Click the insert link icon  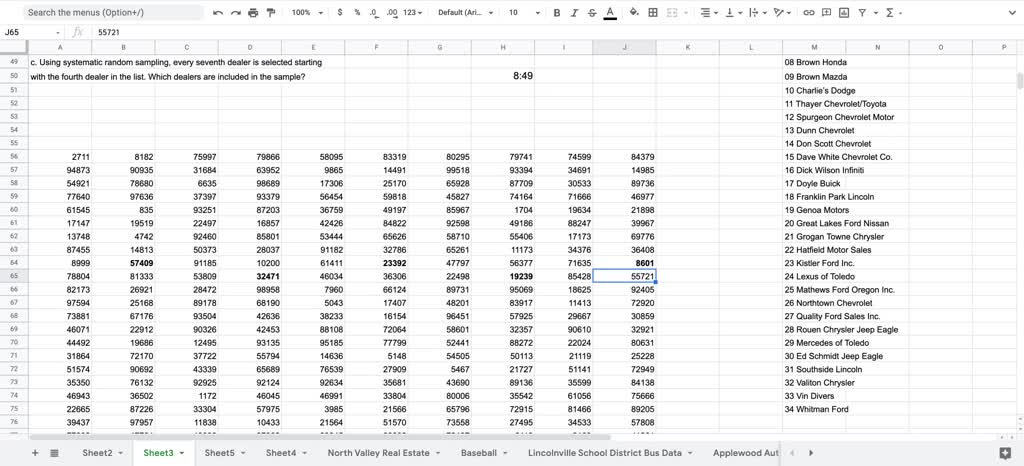[810, 13]
